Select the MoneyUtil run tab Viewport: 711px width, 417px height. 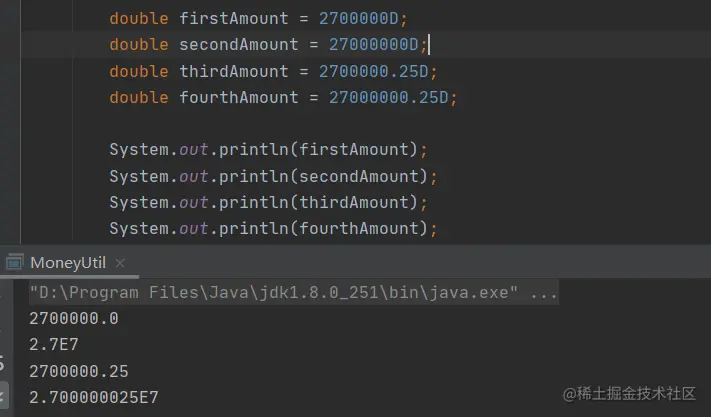(68, 263)
